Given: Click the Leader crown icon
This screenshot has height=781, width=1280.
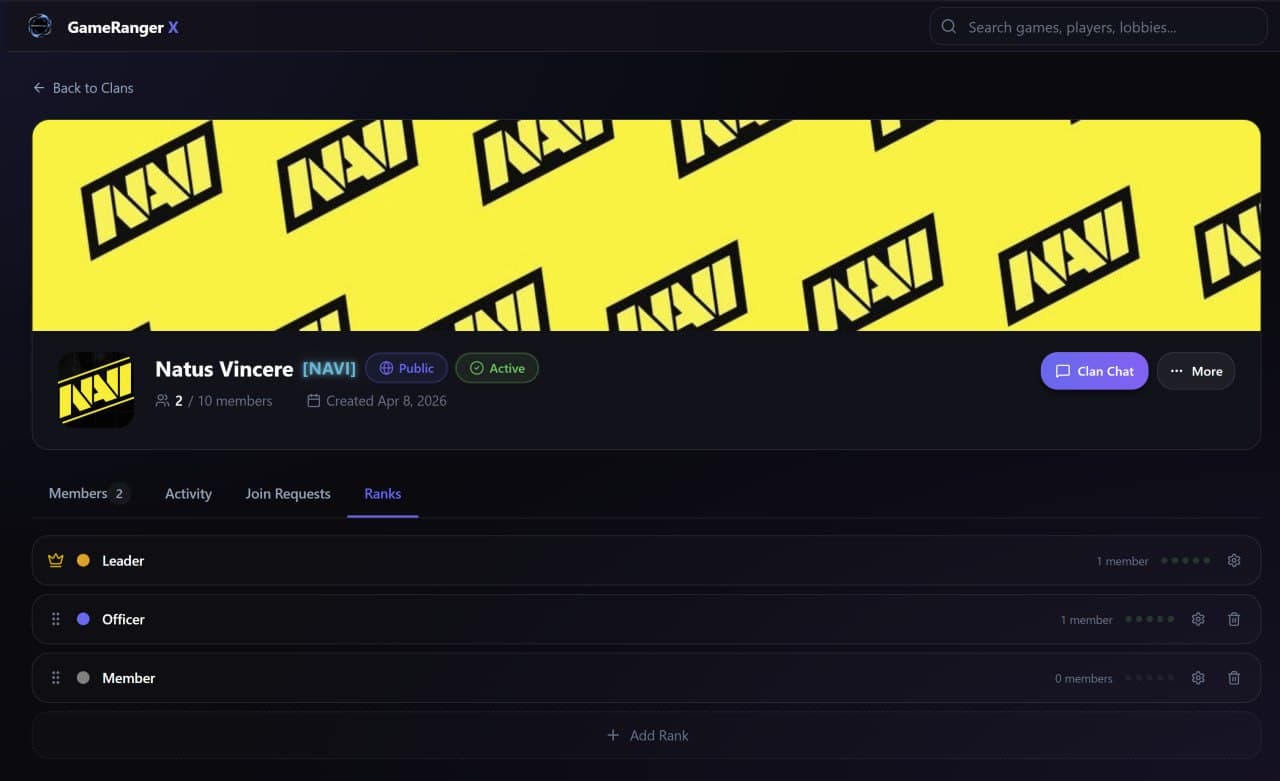Looking at the screenshot, I should [x=56, y=561].
